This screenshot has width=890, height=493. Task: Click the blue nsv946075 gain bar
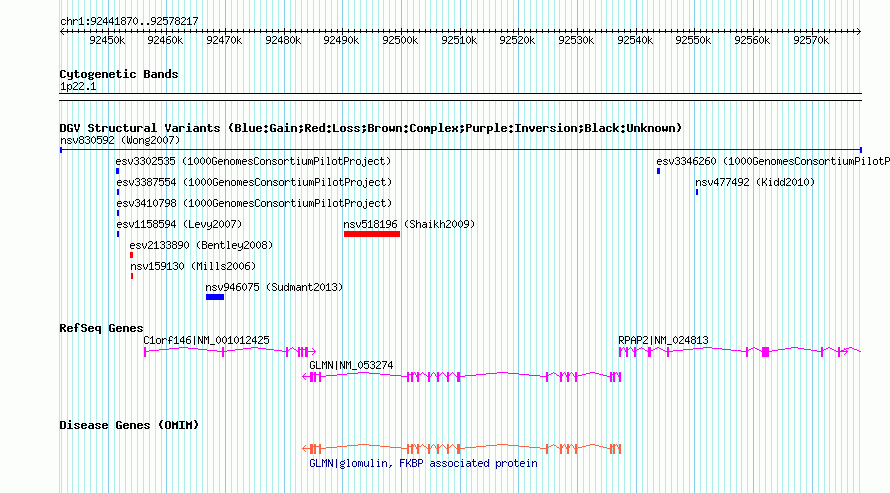(x=215, y=297)
